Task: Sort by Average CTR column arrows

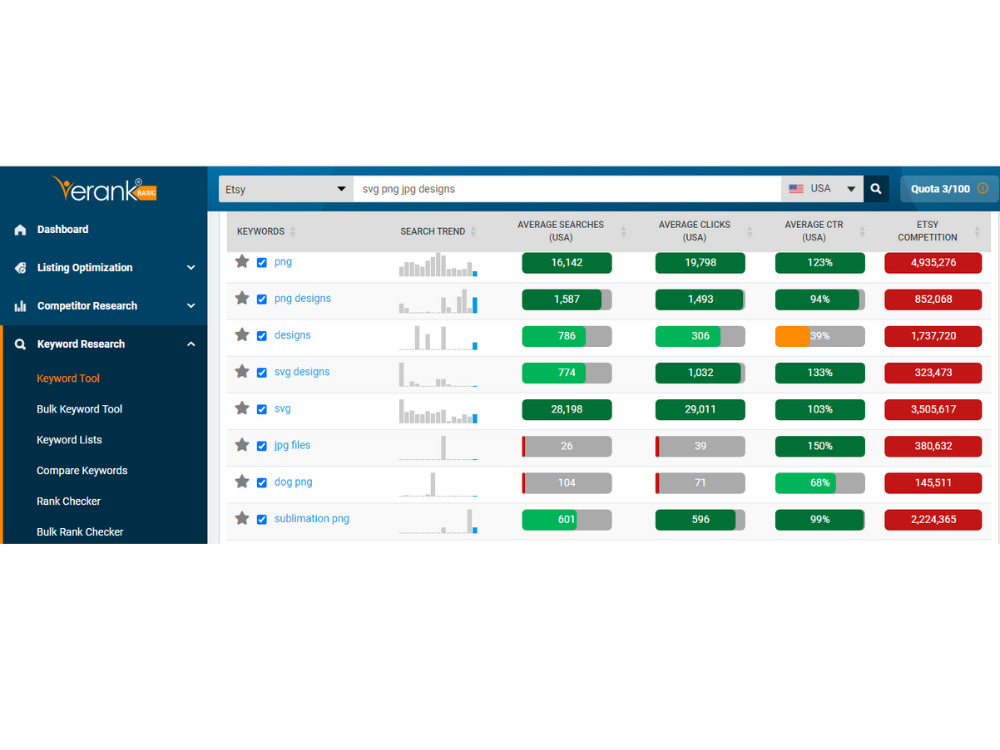Action: click(862, 232)
